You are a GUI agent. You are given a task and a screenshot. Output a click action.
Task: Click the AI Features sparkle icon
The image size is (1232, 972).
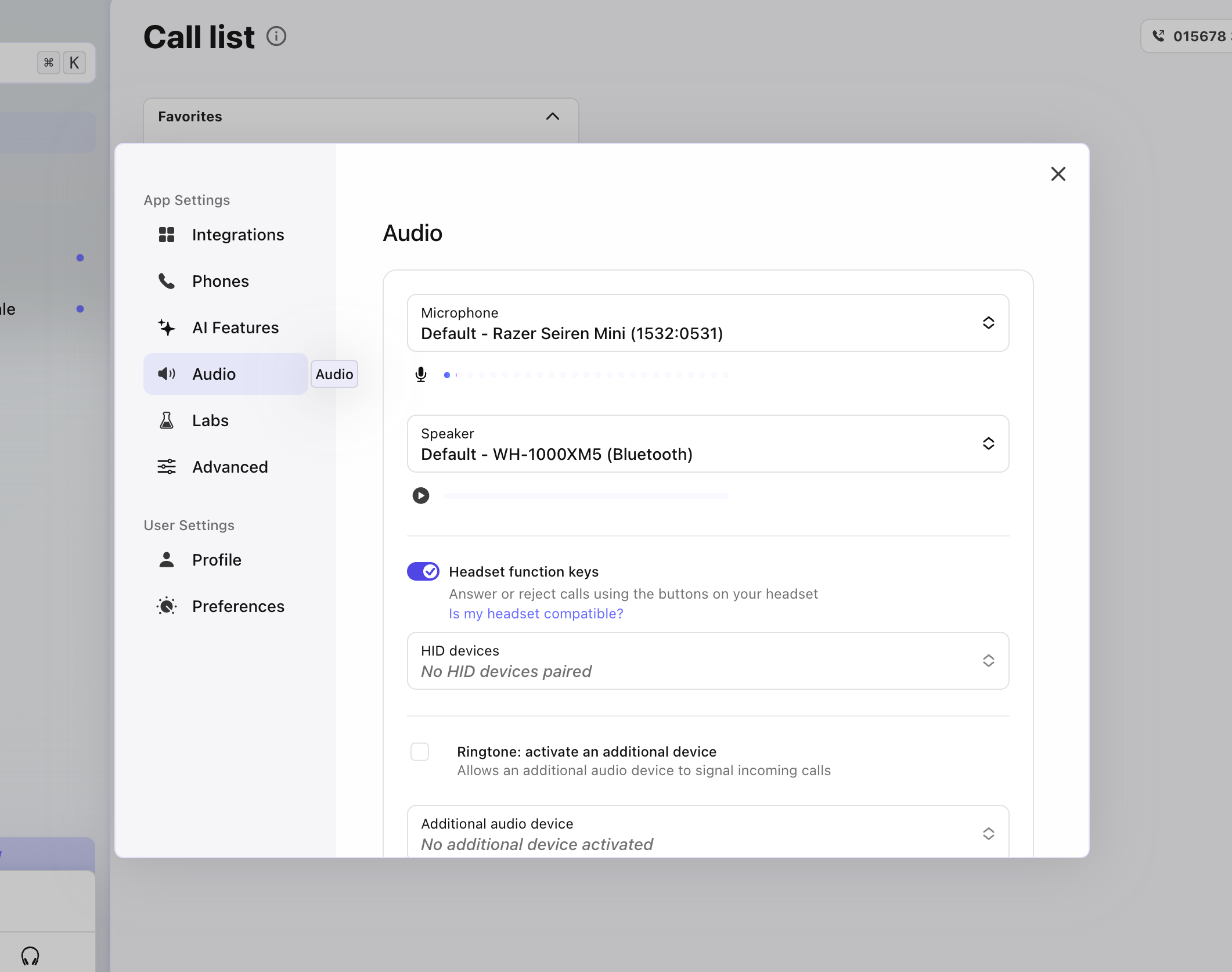(167, 327)
